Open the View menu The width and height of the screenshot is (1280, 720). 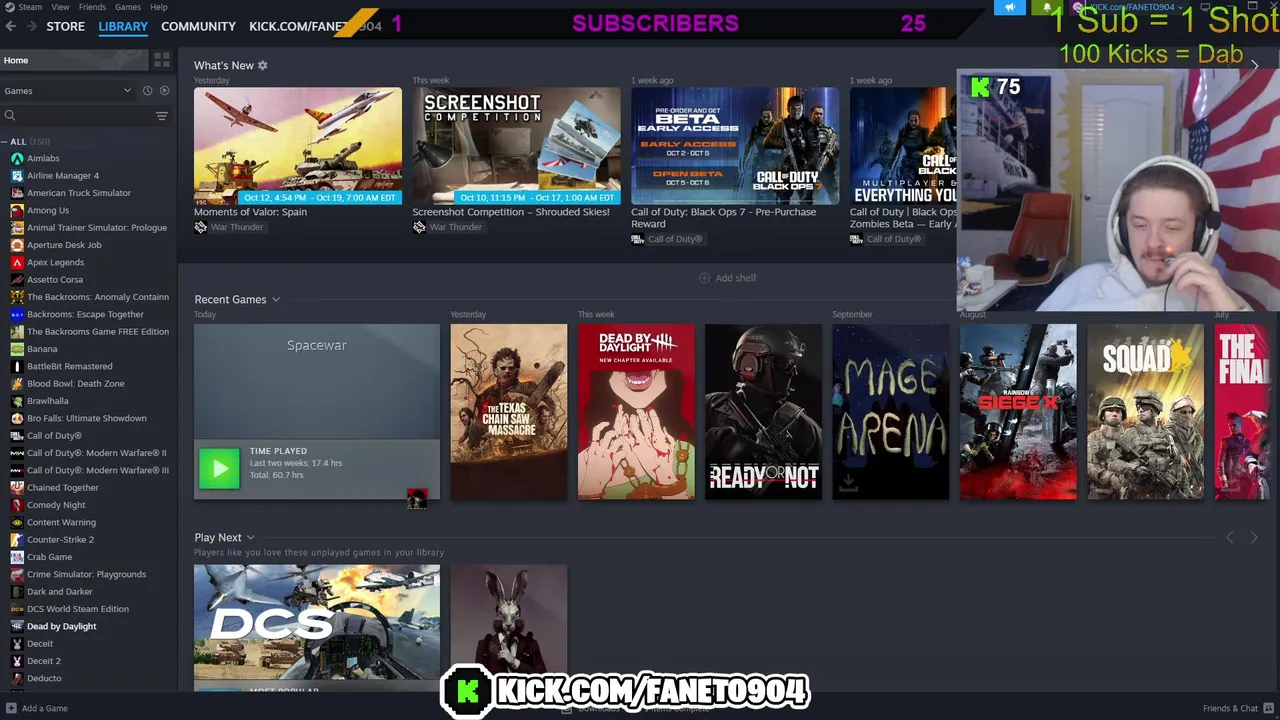pyautogui.click(x=60, y=7)
